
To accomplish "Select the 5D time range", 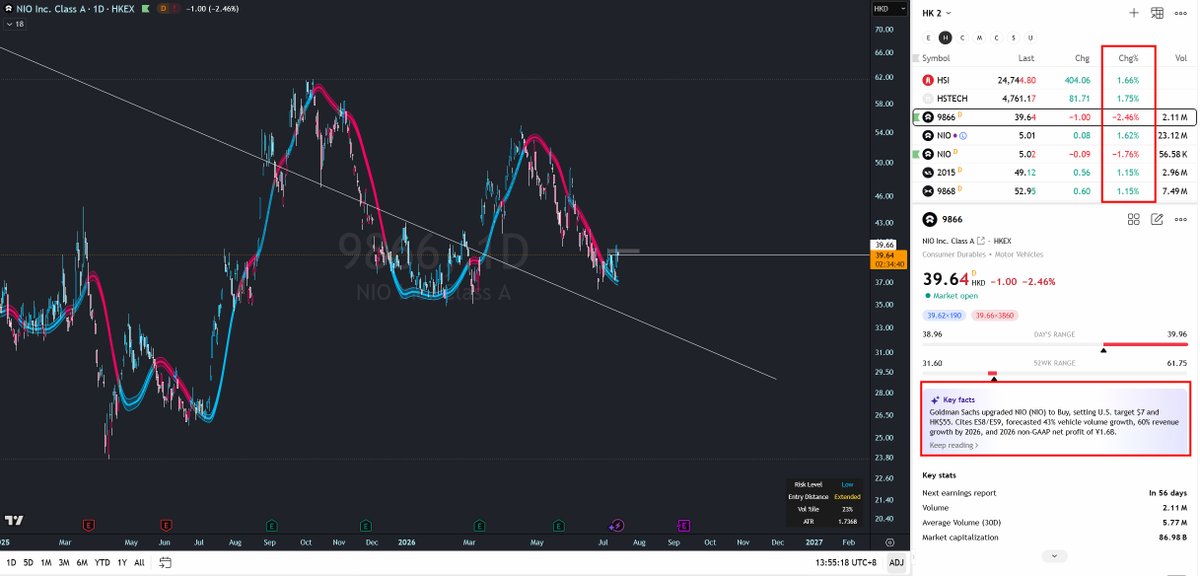I will [28, 563].
